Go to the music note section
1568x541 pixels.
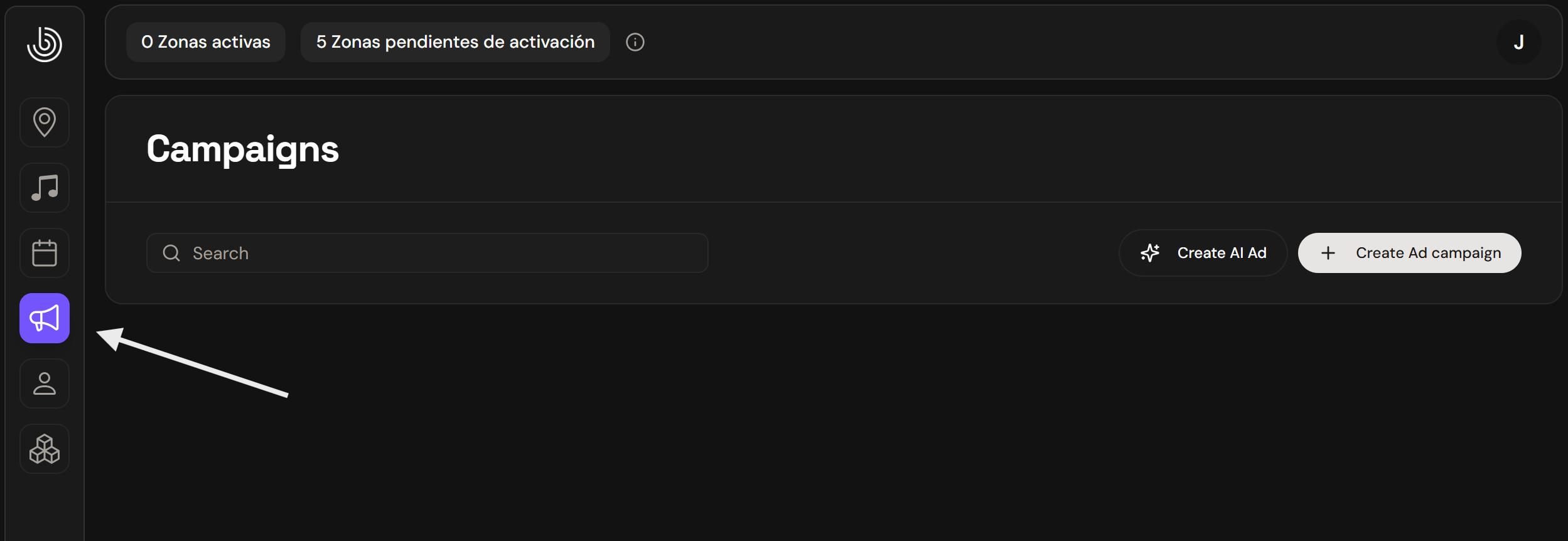45,188
